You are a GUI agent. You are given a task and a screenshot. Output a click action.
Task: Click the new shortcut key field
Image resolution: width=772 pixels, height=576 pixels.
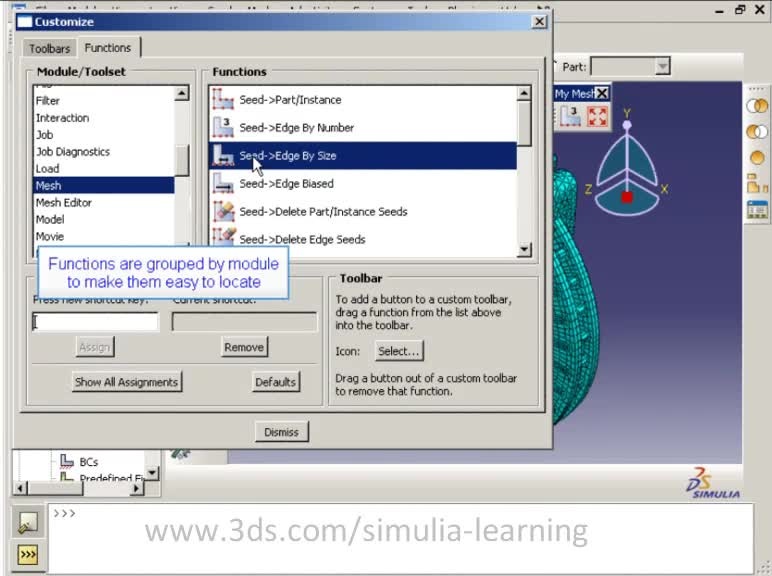[x=96, y=322]
